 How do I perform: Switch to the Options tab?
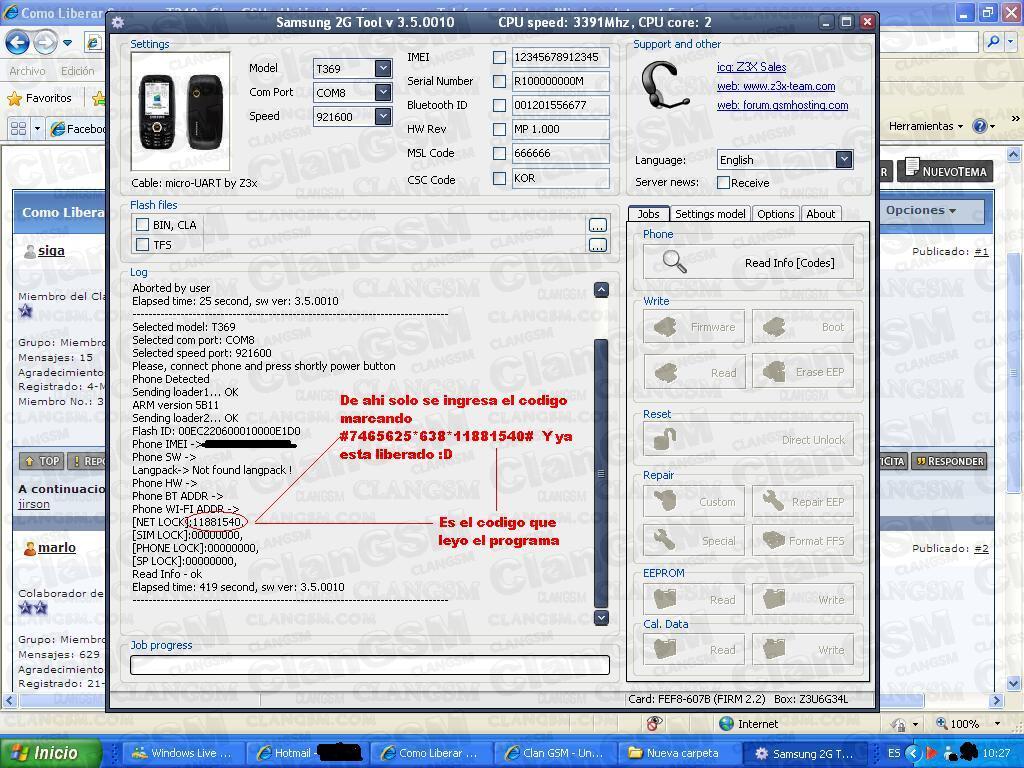pos(777,213)
